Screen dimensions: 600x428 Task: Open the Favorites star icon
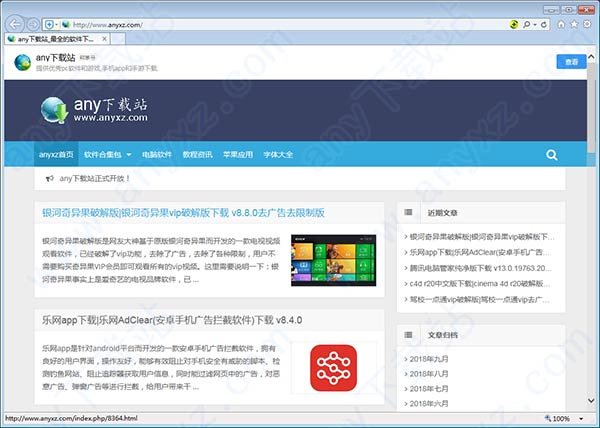click(574, 24)
